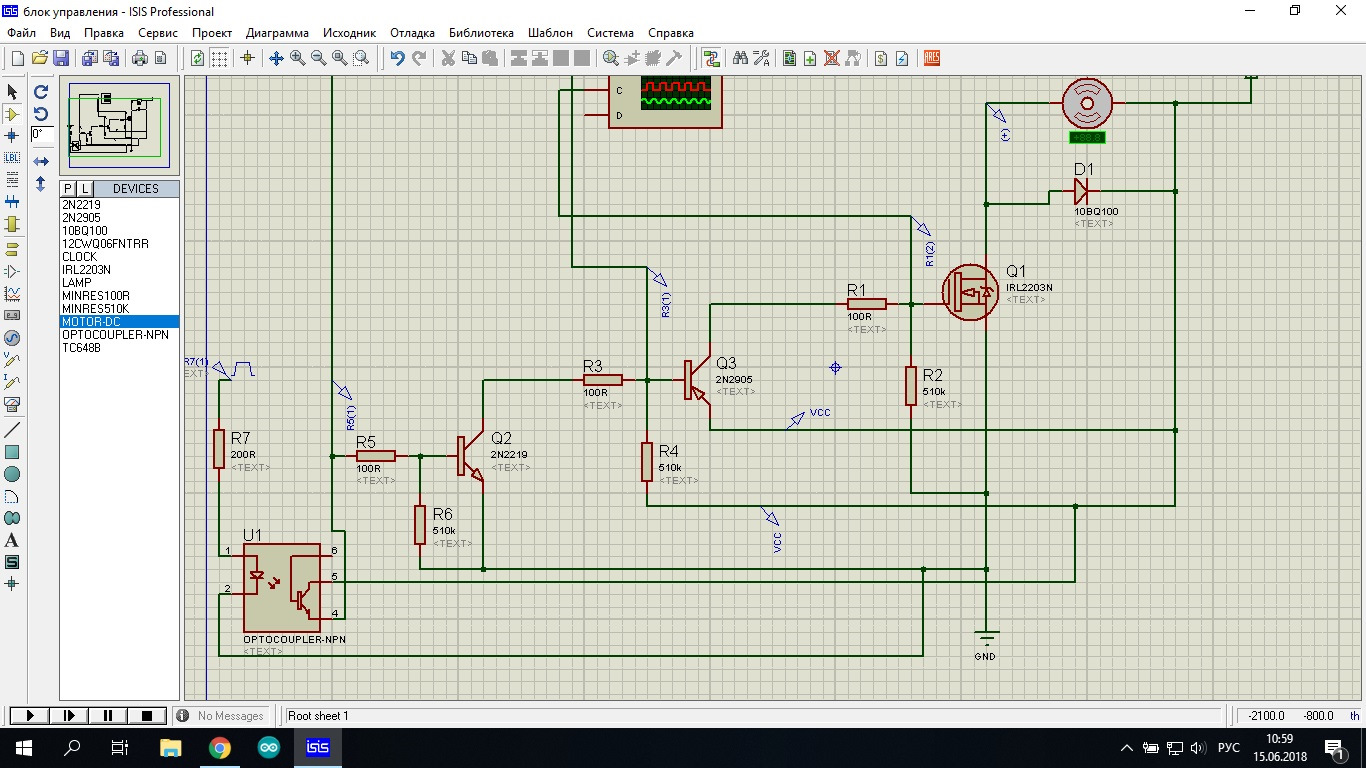Select the Wire Label (LBL) tool
The image size is (1366, 768).
pos(12,158)
